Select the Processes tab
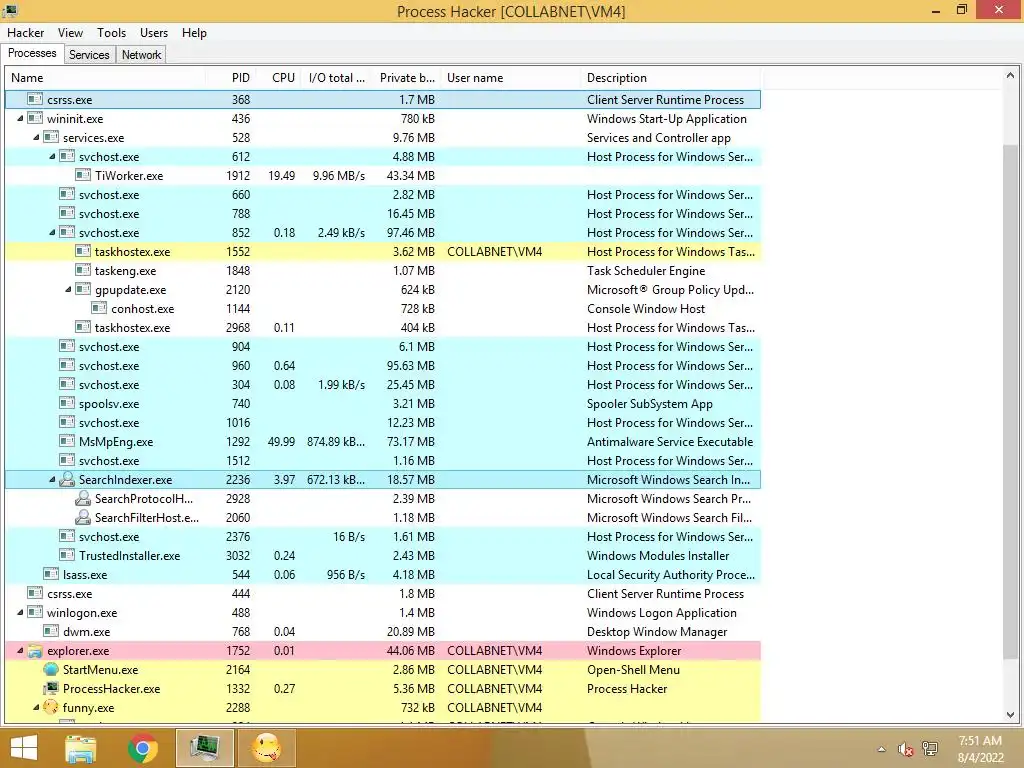Viewport: 1024px width, 768px height. (x=32, y=53)
